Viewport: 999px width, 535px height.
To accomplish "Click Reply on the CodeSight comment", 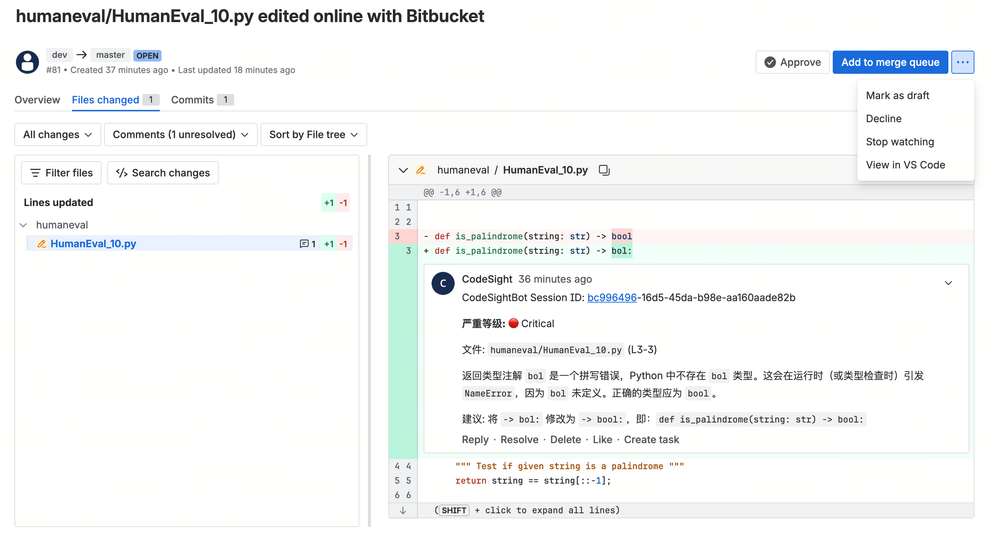I will [475, 439].
